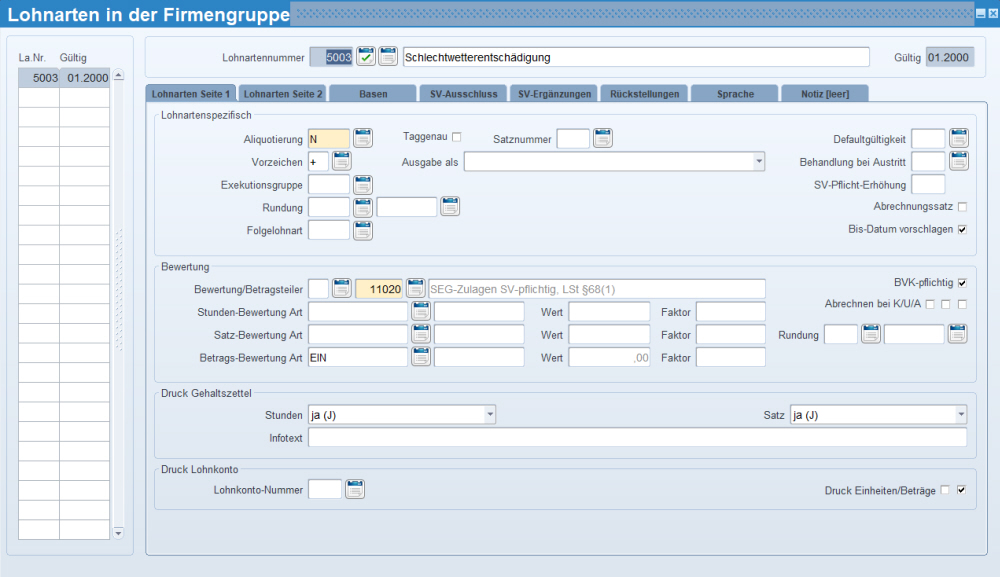
Task: Click the Stunden-Bewertung Art input field
Action: (358, 312)
